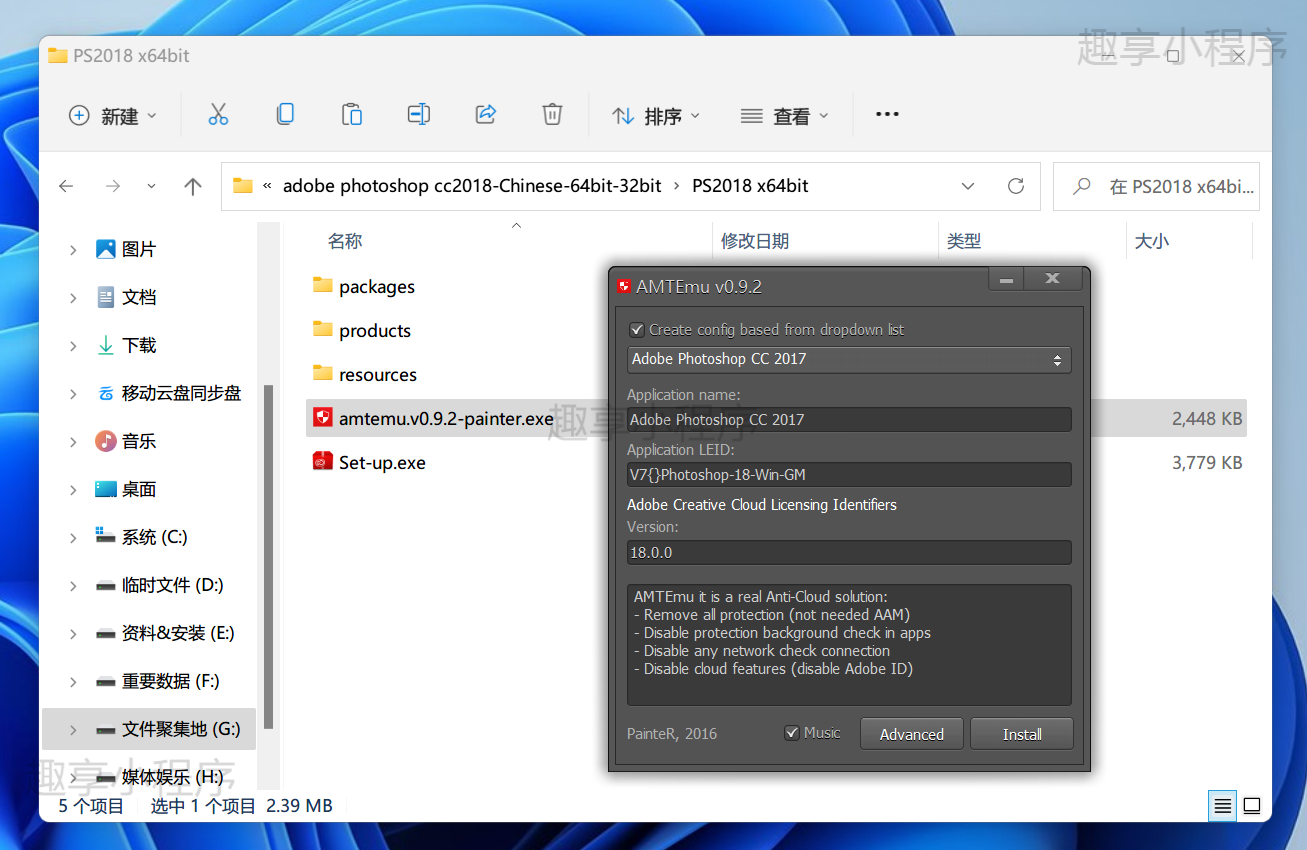Go back with the left arrow
Viewport: 1307px width, 850px height.
pos(66,186)
